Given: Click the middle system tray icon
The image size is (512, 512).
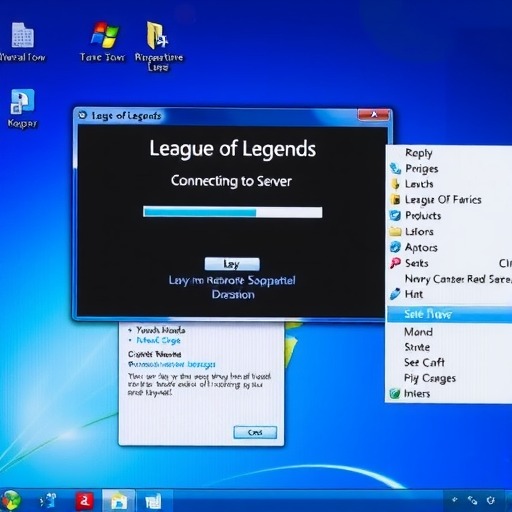Looking at the screenshot, I should tap(472, 500).
